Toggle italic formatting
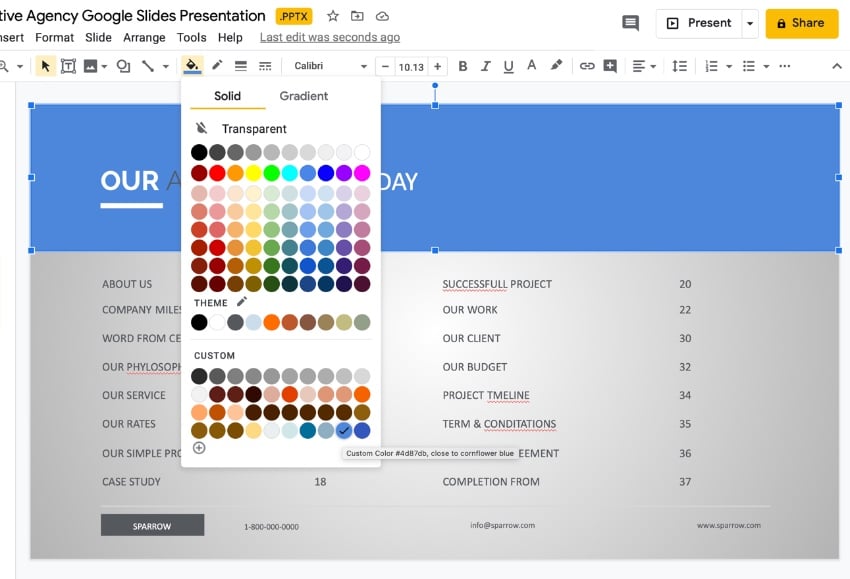850x579 pixels. click(x=486, y=66)
